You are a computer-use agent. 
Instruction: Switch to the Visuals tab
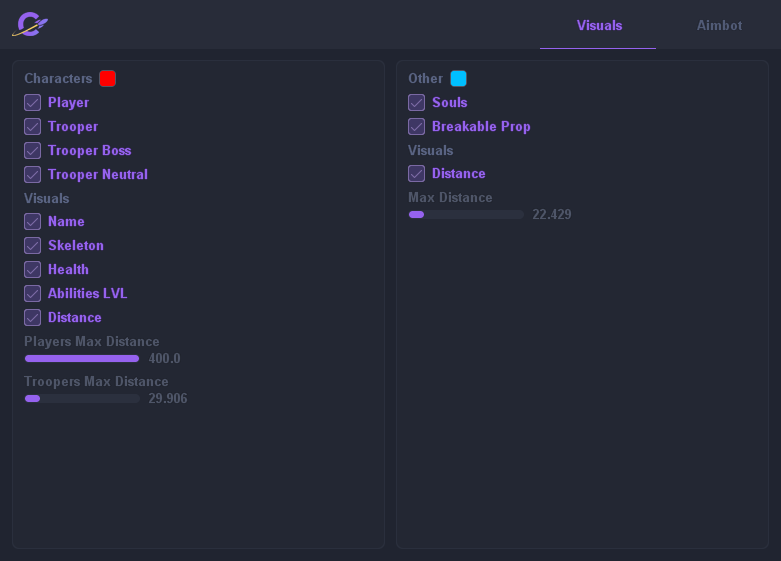tap(599, 26)
